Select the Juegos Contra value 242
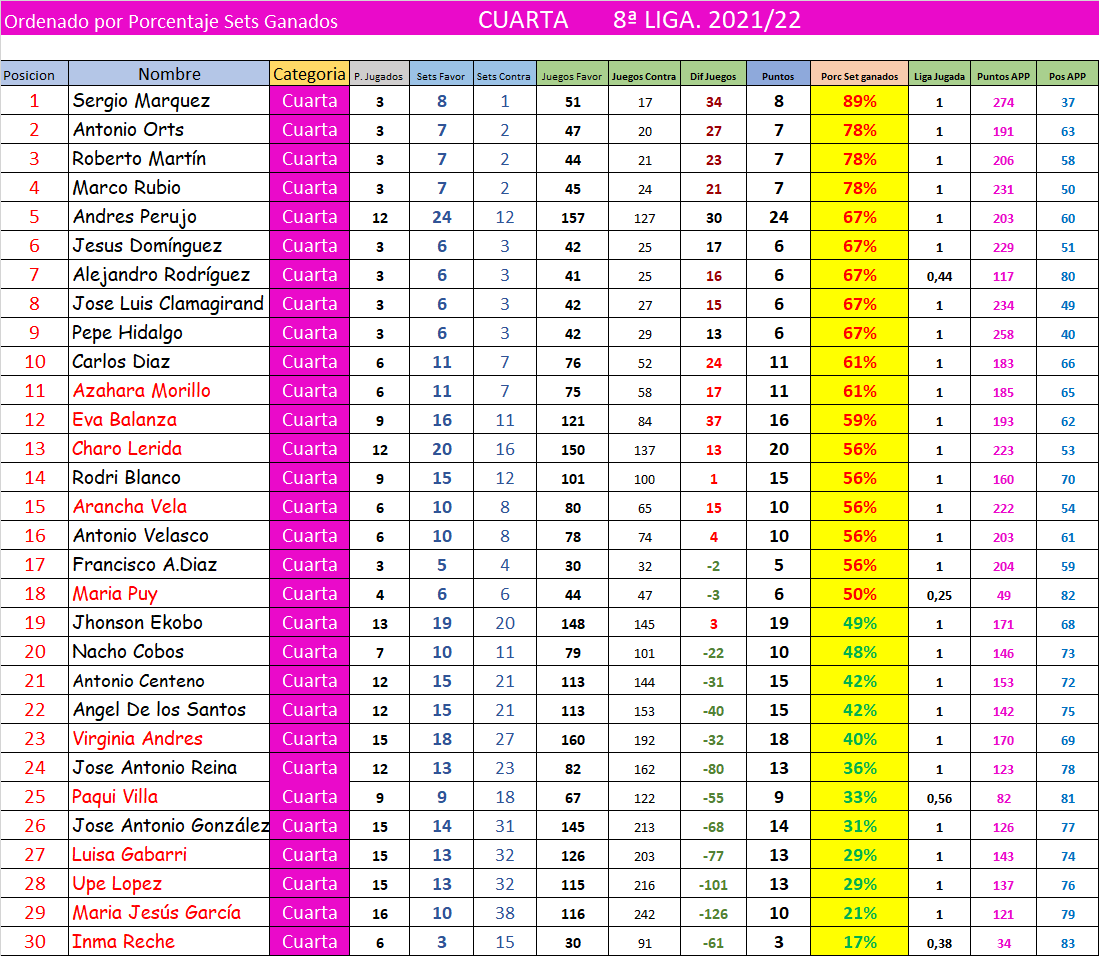The width and height of the screenshot is (1099, 956). 644,914
